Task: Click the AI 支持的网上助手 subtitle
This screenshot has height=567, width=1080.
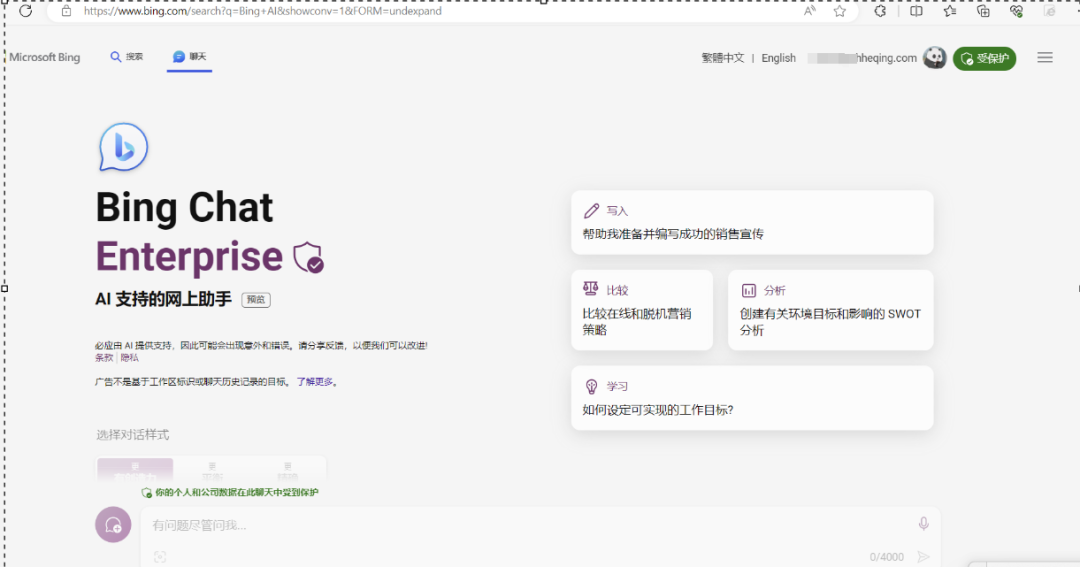Action: [x=163, y=299]
